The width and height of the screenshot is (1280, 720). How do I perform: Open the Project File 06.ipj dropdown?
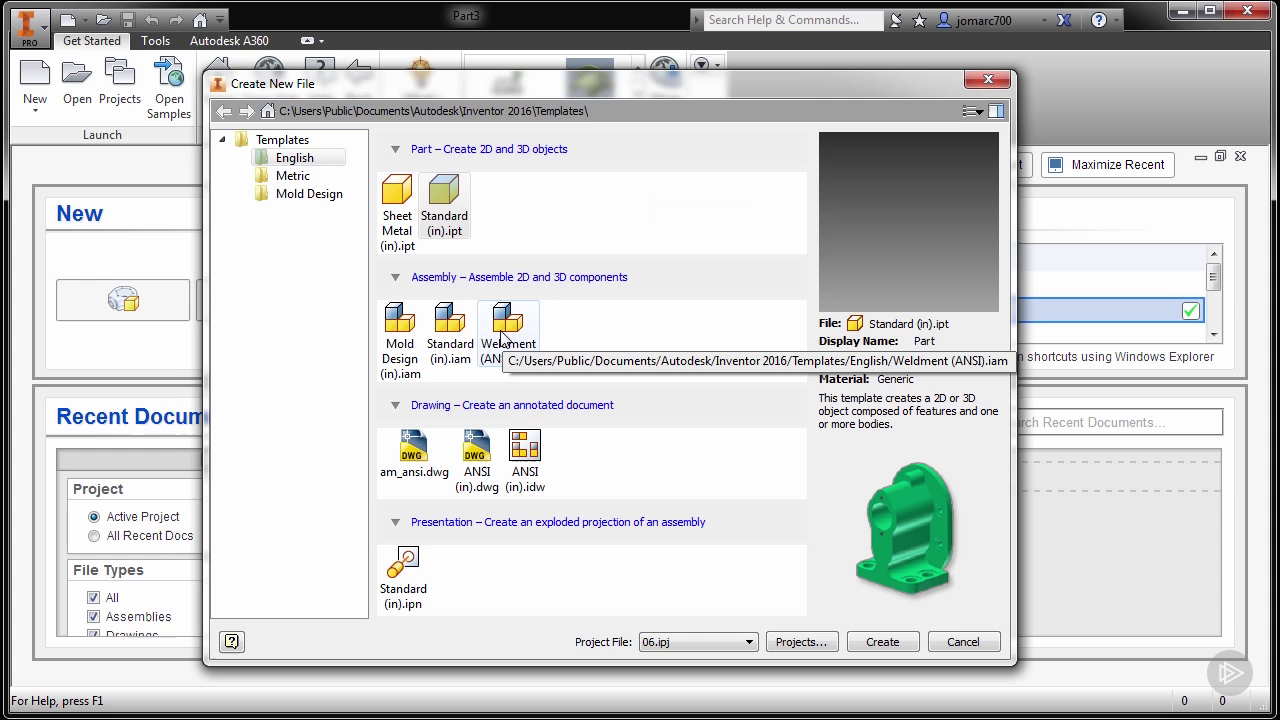(698, 642)
